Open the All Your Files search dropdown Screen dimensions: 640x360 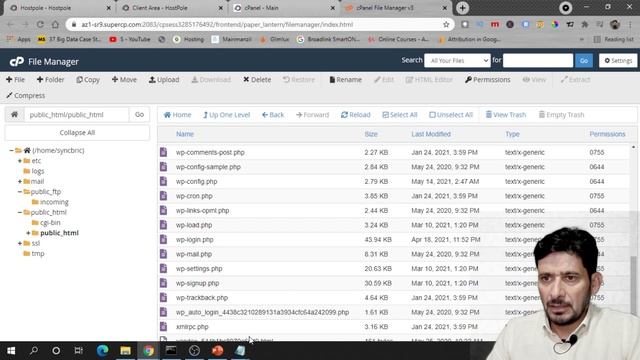point(457,60)
